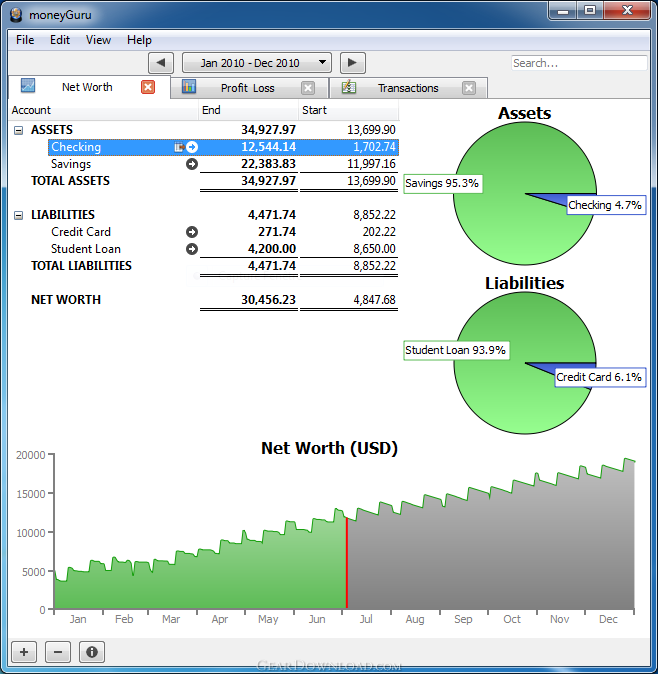Go to the previous date range
658x674 pixels.
[161, 63]
